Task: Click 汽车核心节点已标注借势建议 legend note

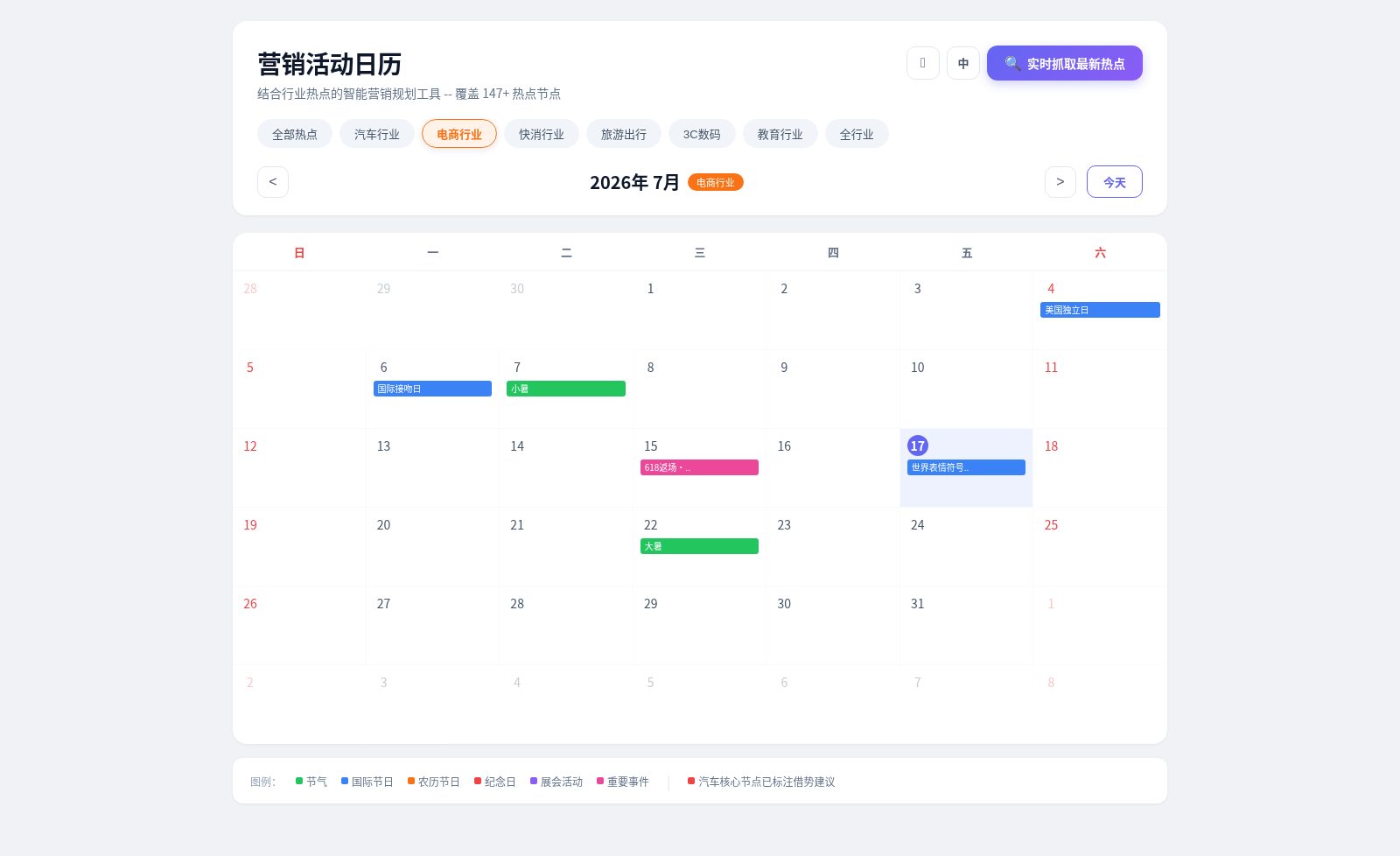Action: (x=761, y=782)
